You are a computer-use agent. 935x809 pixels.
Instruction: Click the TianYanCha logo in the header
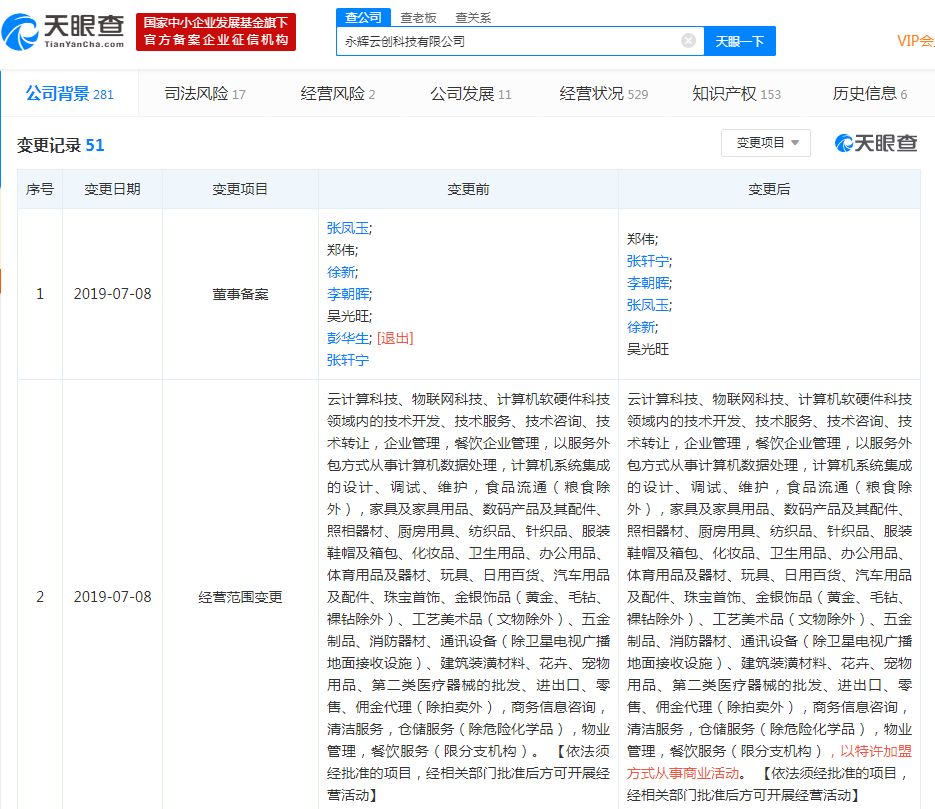pyautogui.click(x=63, y=32)
